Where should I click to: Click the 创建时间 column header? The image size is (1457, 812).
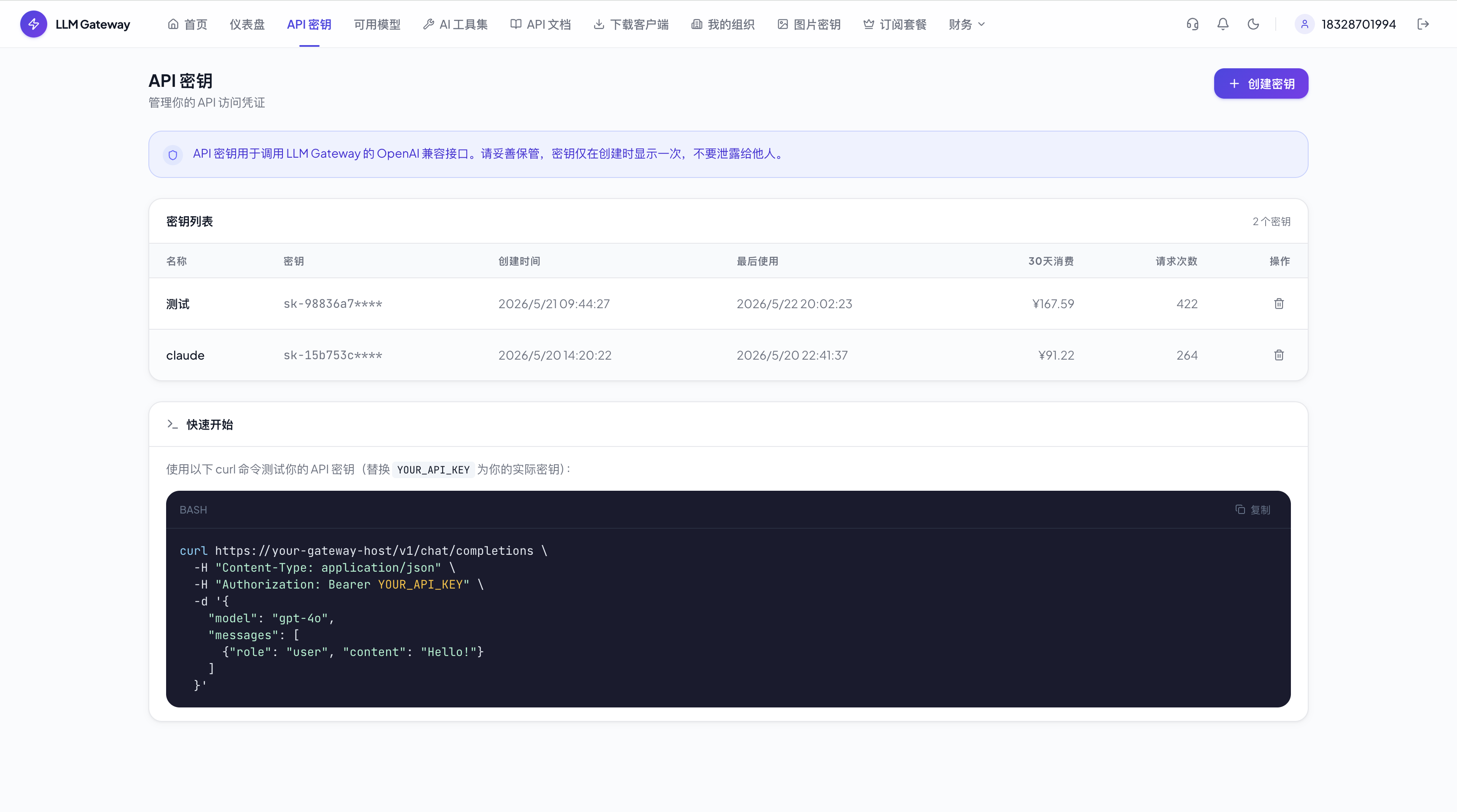point(519,261)
